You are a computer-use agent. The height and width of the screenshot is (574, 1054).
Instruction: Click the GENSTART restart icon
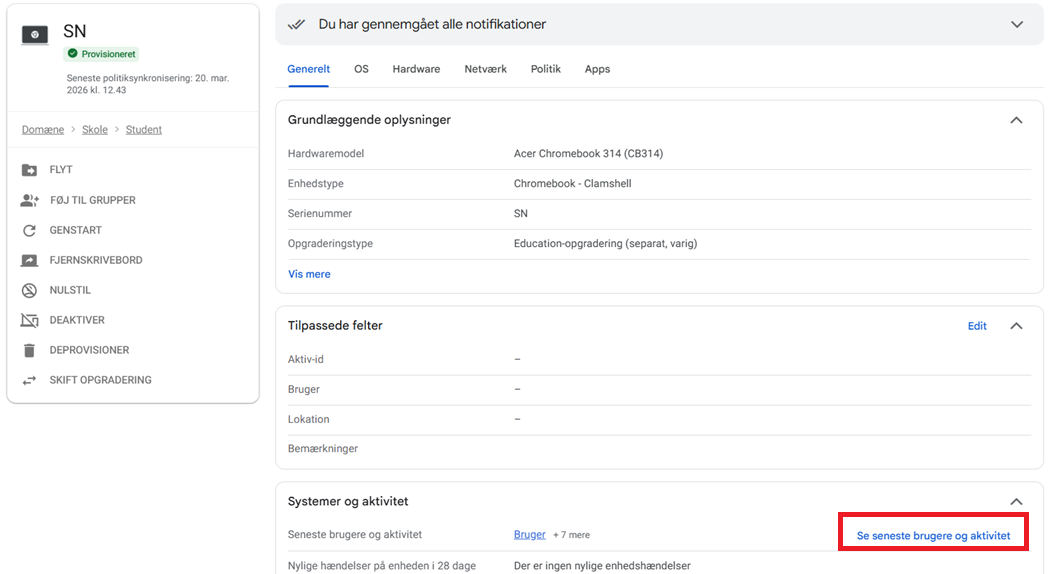30,230
